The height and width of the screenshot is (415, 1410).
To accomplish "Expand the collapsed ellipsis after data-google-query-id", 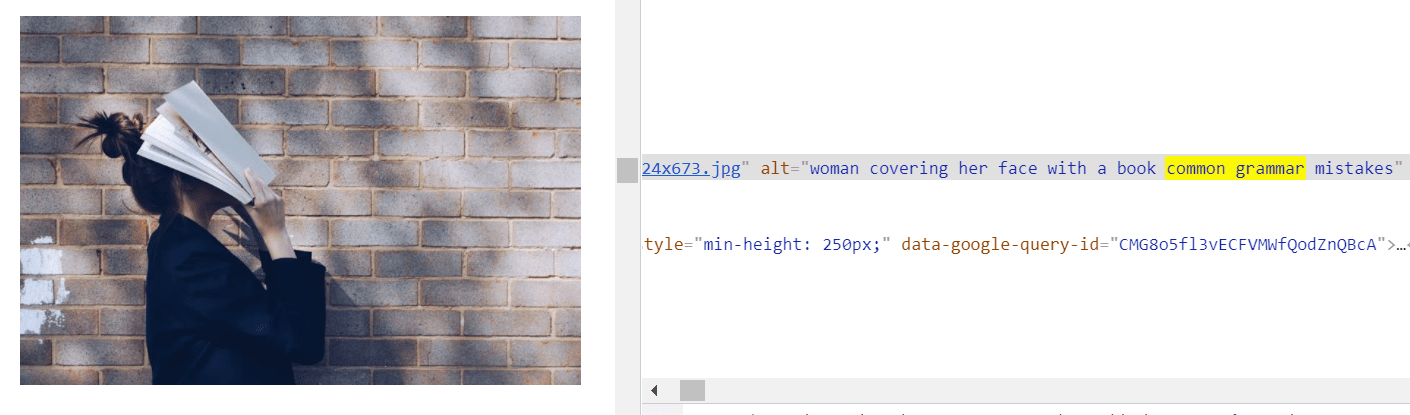I will point(1399,243).
